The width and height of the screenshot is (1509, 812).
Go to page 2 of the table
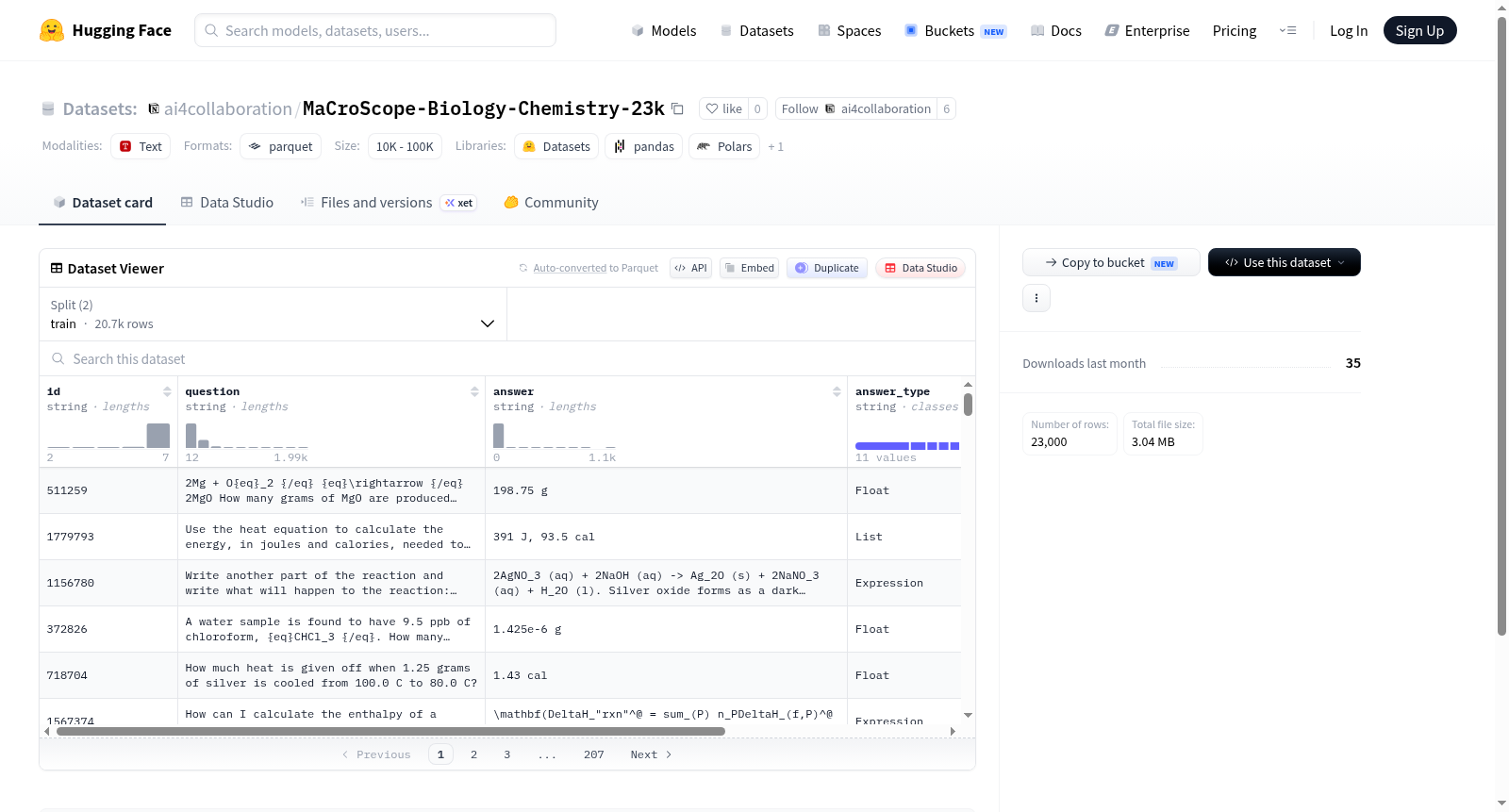(x=473, y=754)
